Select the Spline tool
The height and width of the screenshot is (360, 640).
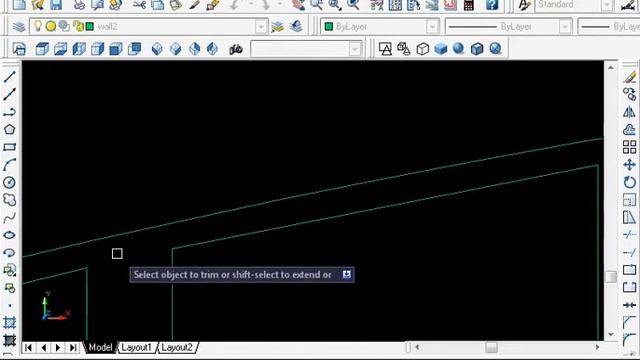pos(9,217)
